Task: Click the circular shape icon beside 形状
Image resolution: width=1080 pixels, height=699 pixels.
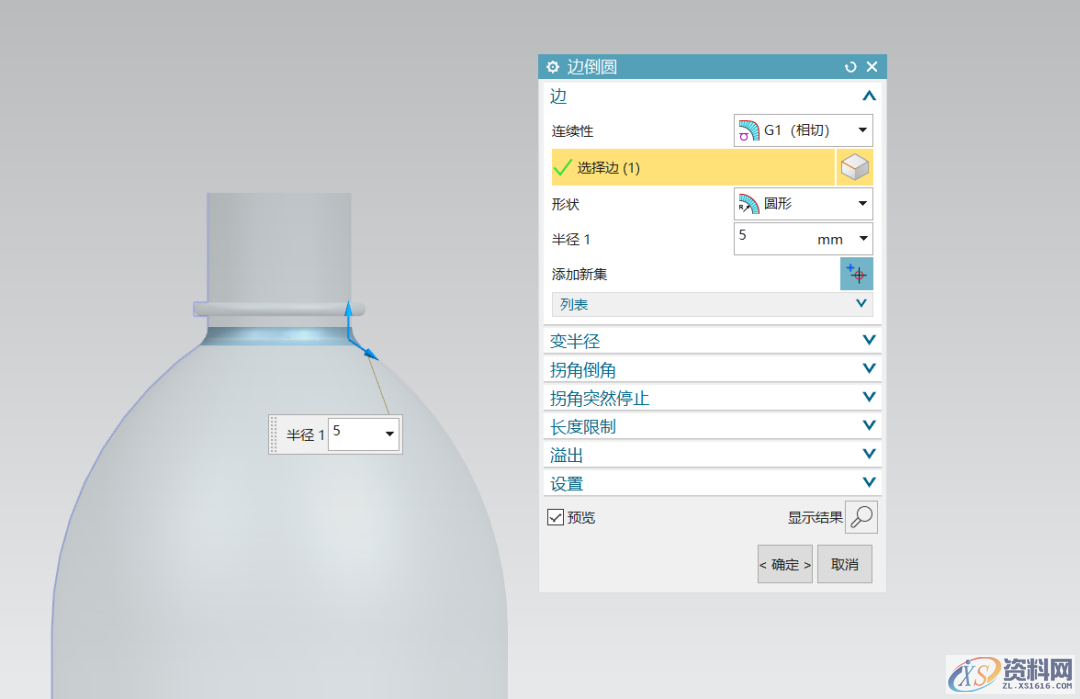Action: tap(747, 203)
